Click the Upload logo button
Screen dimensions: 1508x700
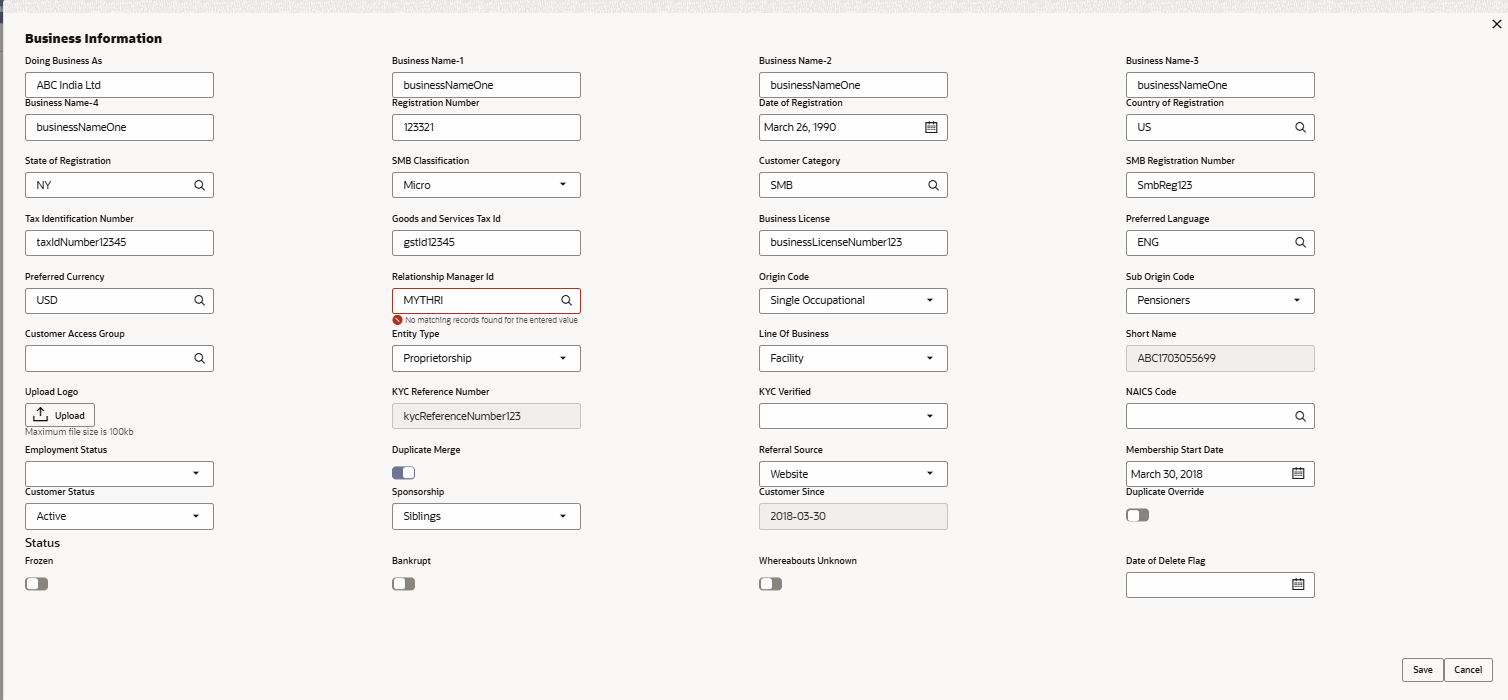pyautogui.click(x=60, y=415)
